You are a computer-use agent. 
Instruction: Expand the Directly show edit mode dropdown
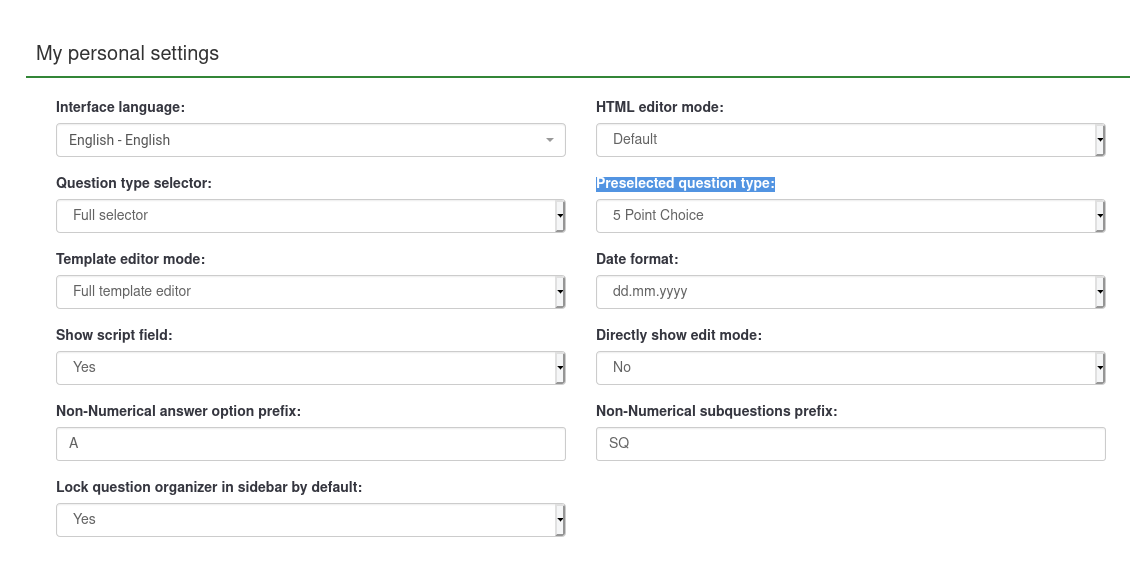coord(850,368)
